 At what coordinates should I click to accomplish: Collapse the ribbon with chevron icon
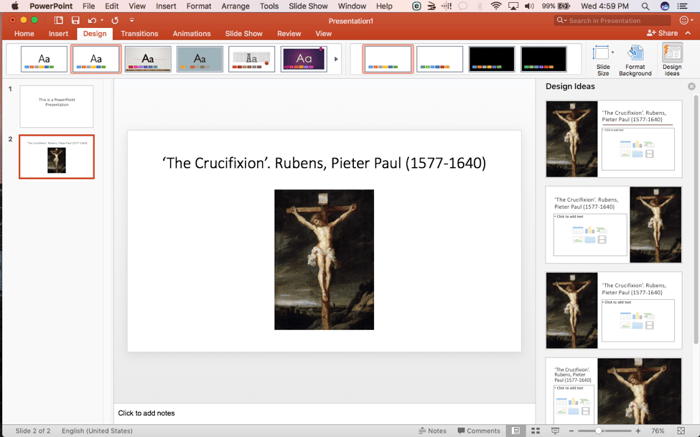coord(688,33)
